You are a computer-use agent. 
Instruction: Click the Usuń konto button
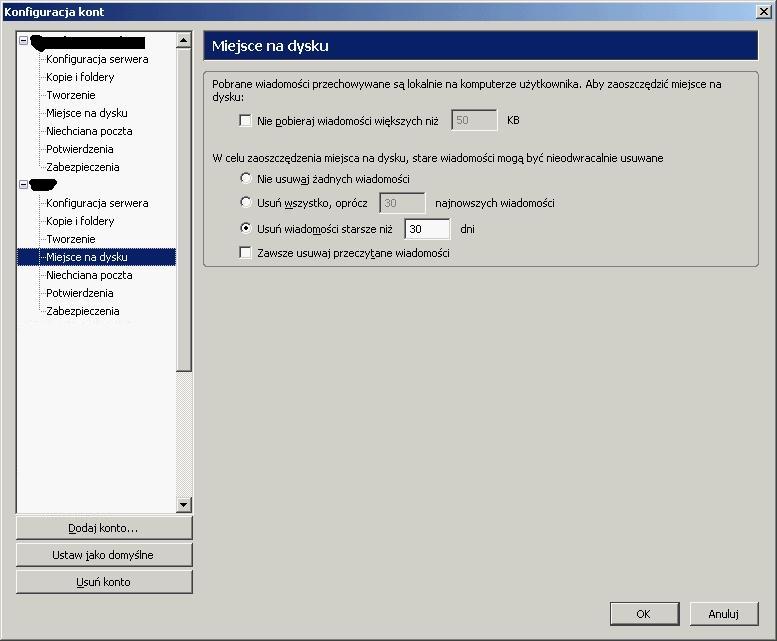click(x=104, y=582)
